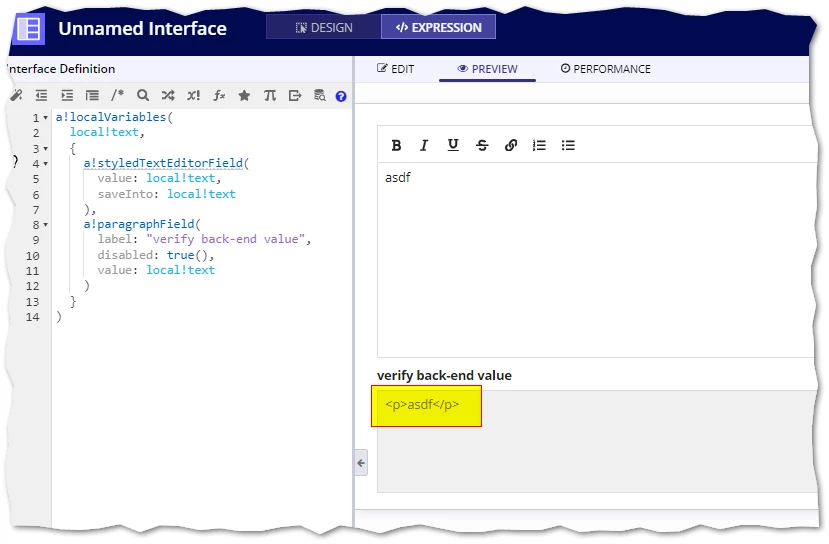
Task: Apply underline in the styled text editor
Action: 453,145
